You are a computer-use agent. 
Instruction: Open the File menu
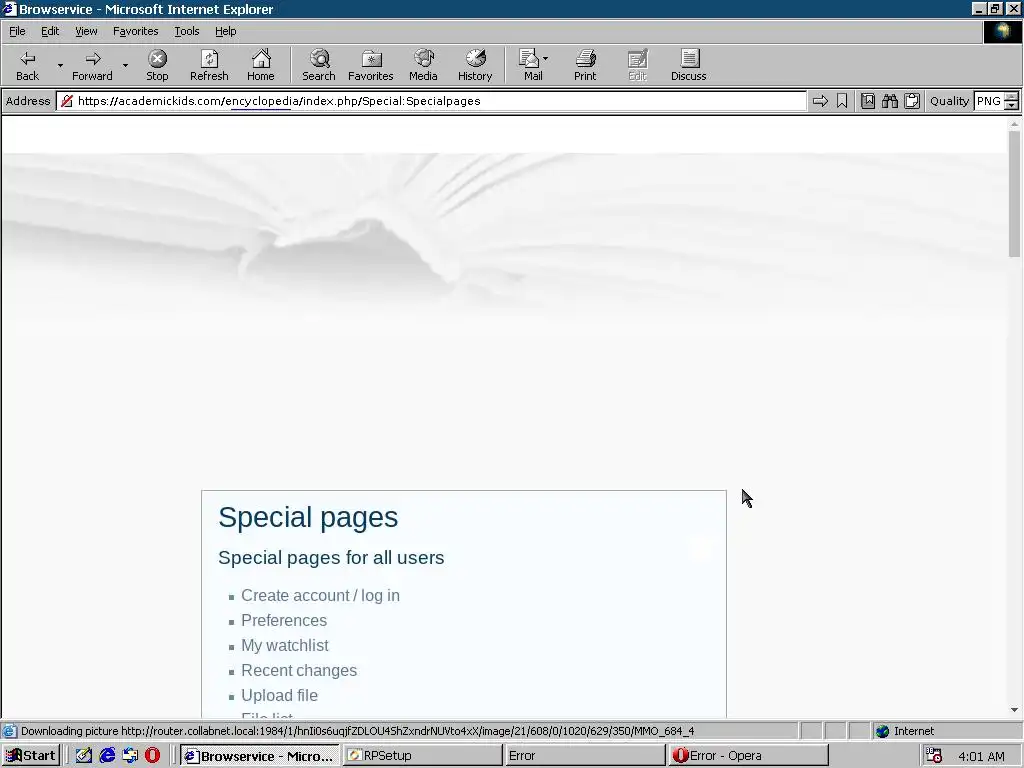17,31
